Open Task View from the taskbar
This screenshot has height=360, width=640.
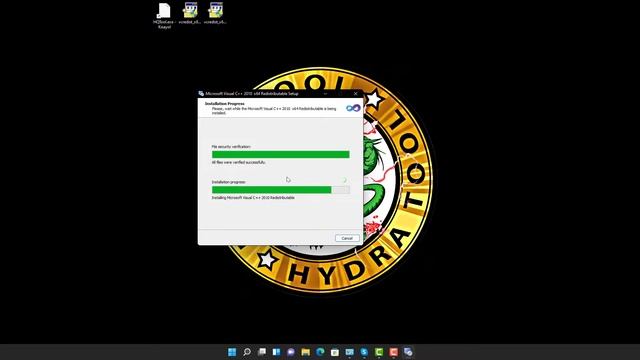click(262, 352)
